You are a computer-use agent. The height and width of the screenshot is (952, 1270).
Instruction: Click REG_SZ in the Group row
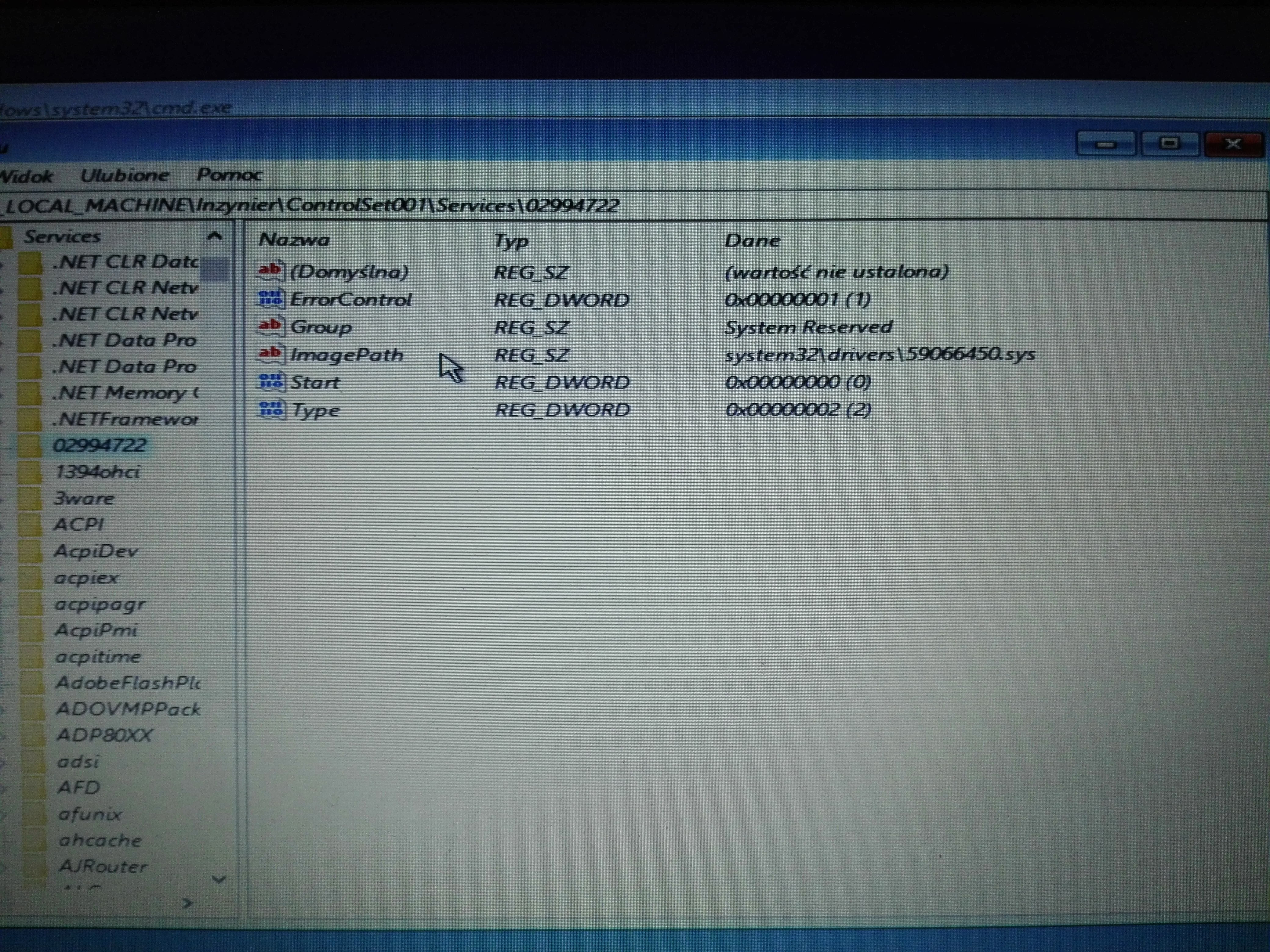coord(532,328)
